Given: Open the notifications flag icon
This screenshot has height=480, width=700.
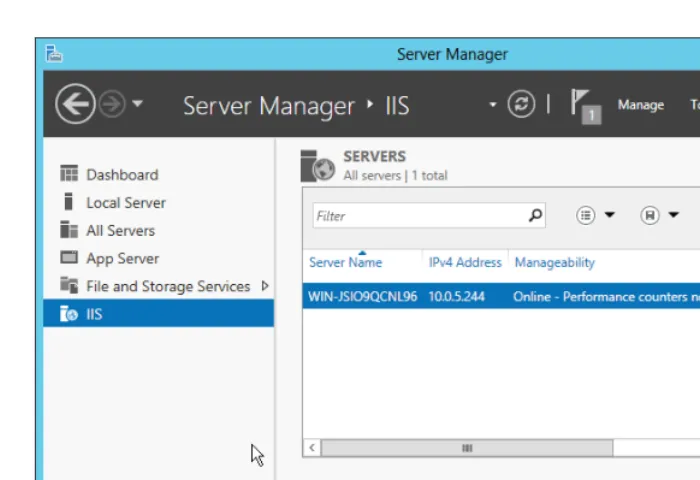Looking at the screenshot, I should tap(586, 106).
